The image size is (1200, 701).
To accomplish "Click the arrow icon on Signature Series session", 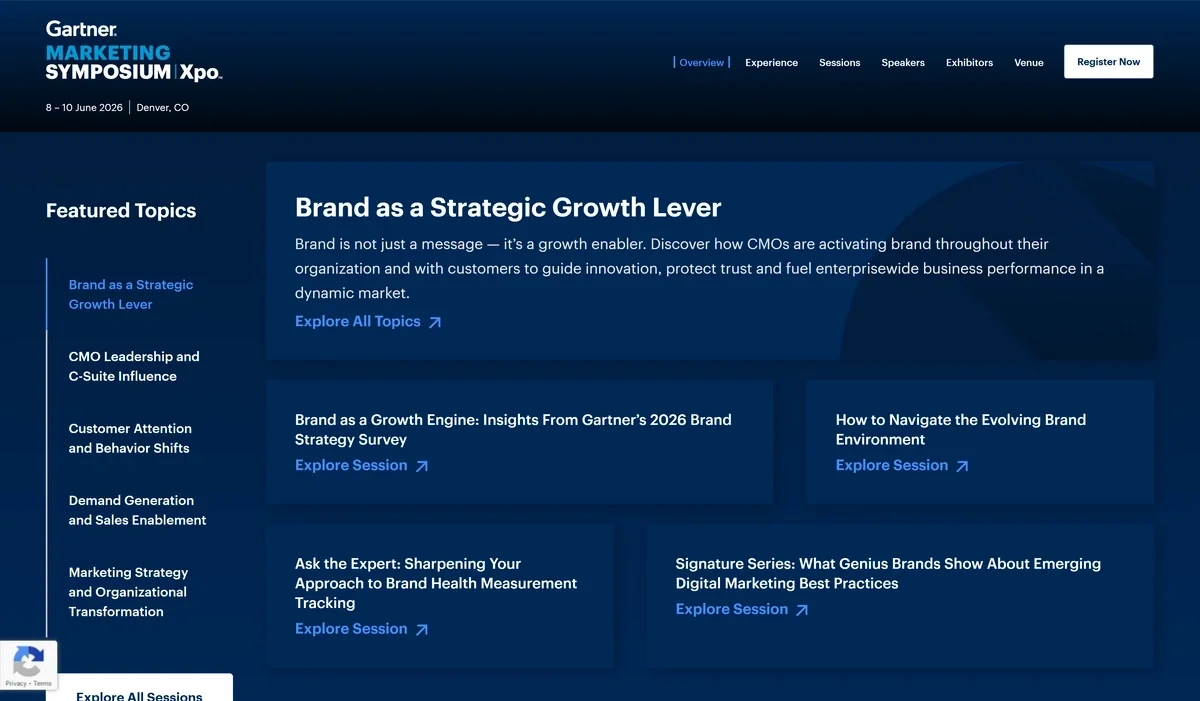I will click(x=803, y=609).
